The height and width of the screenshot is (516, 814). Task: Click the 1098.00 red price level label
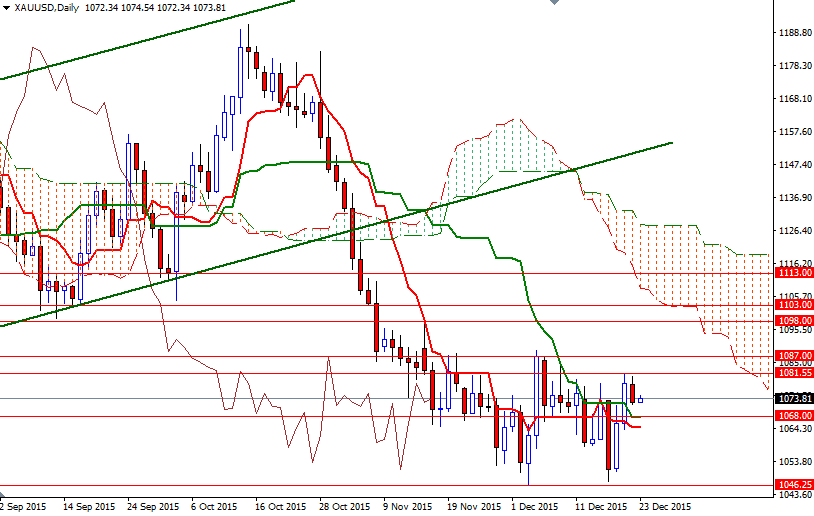point(793,321)
